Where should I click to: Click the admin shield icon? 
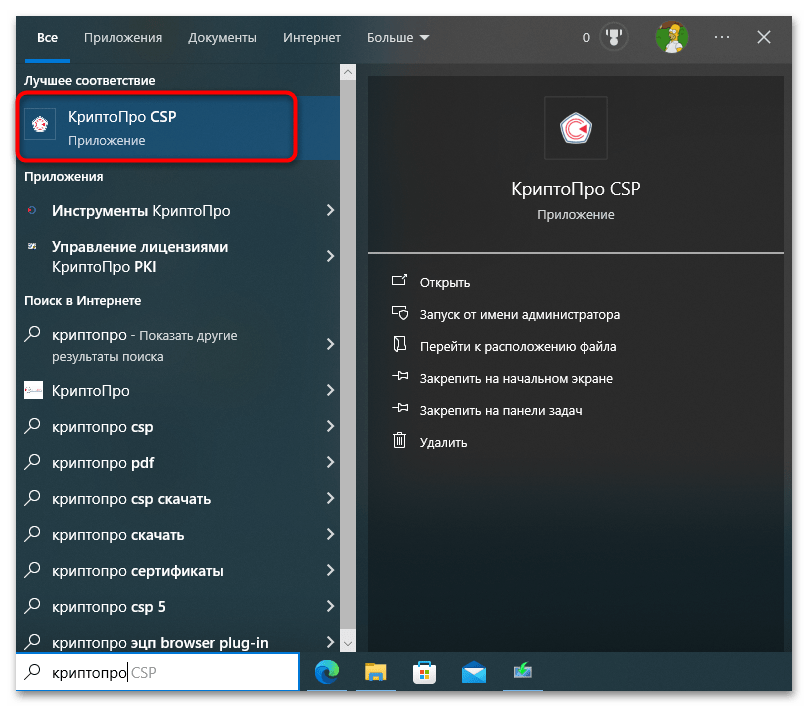[400, 313]
